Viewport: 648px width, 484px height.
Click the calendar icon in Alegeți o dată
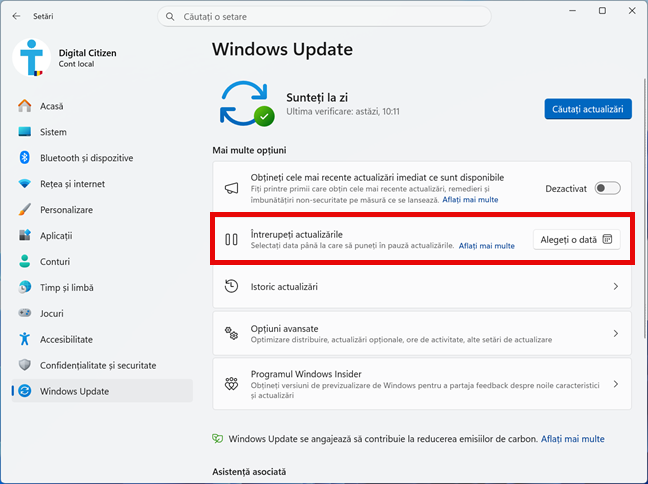(x=607, y=239)
